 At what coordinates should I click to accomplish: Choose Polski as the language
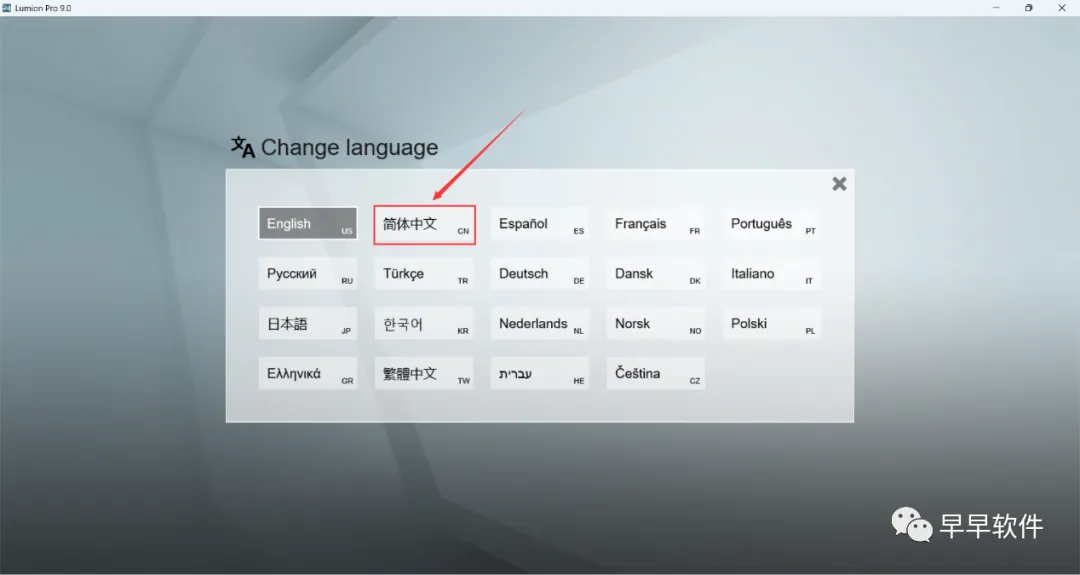[771, 324]
